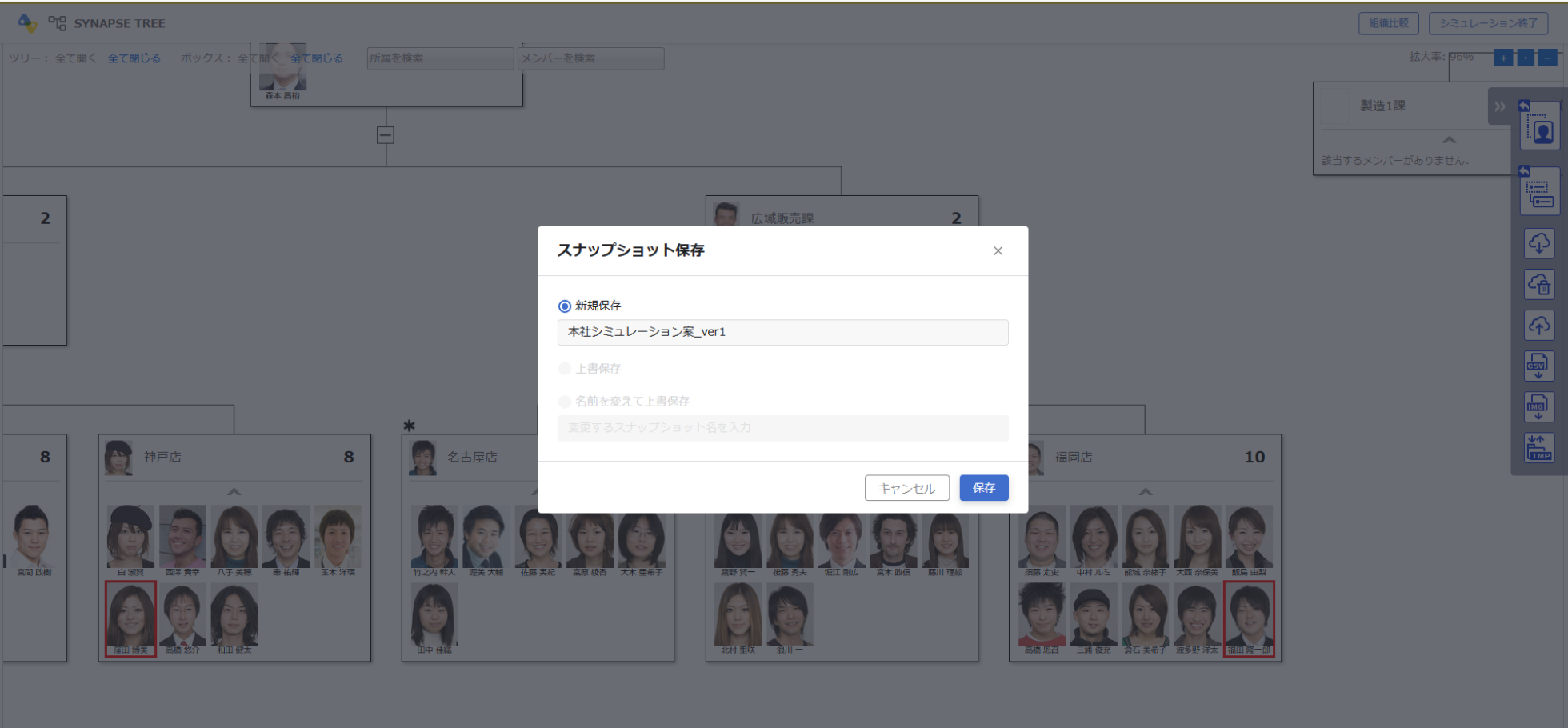The image size is (1568, 728).
Task: Click the 組織比較 button
Action: point(1388,23)
